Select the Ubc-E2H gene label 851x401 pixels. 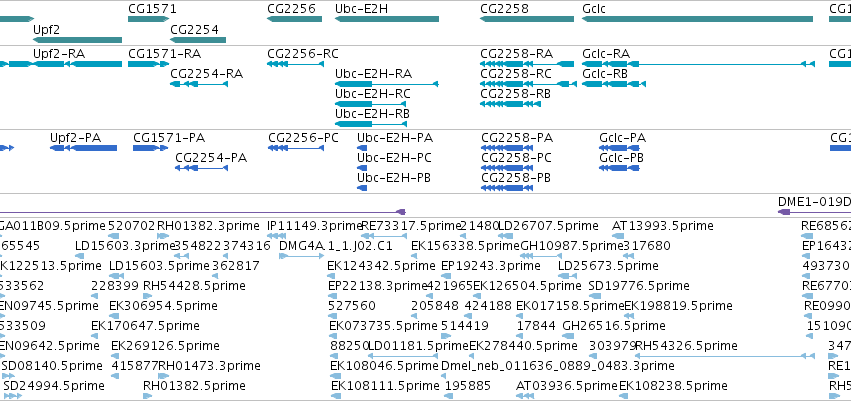[x=361, y=9]
